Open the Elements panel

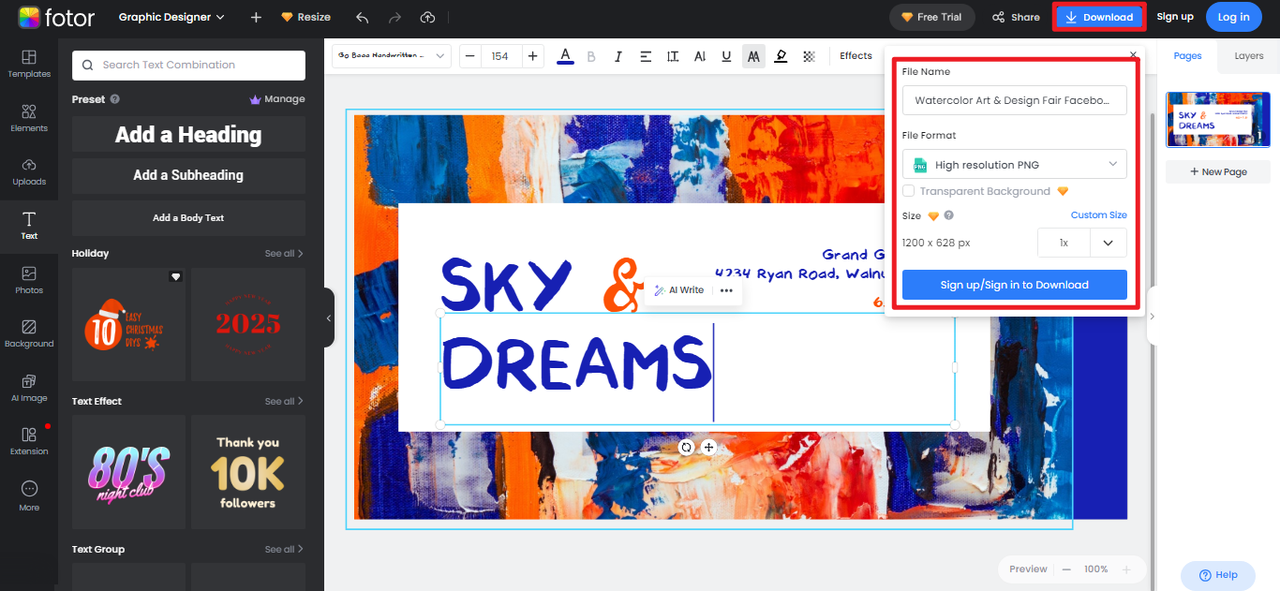[29, 118]
